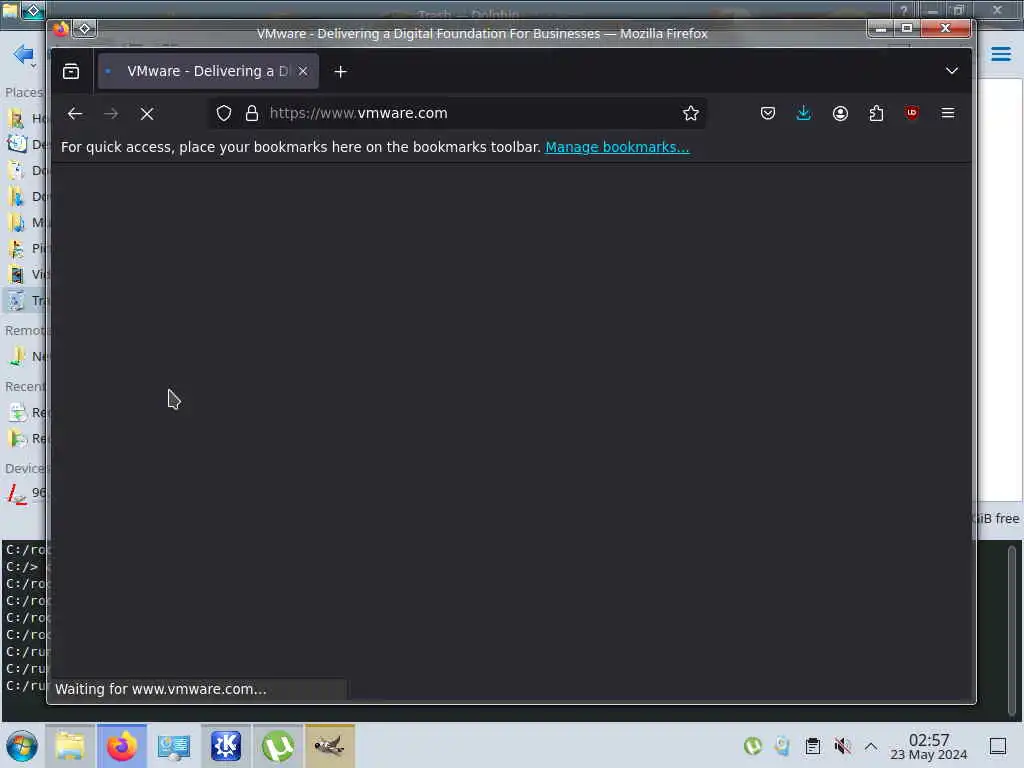1024x768 pixels.
Task: Open GIMP from taskbar
Action: (x=330, y=746)
